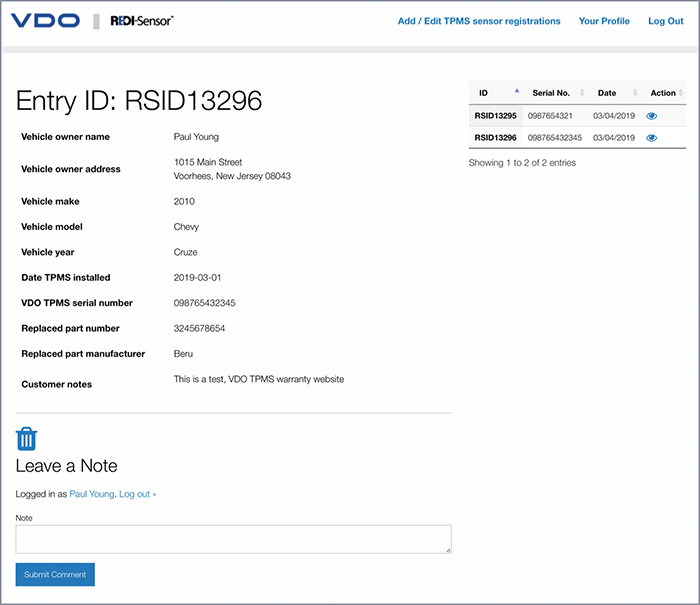Click the REDI-Sensor logo
Screen dimensions: 700x605
(142, 21)
